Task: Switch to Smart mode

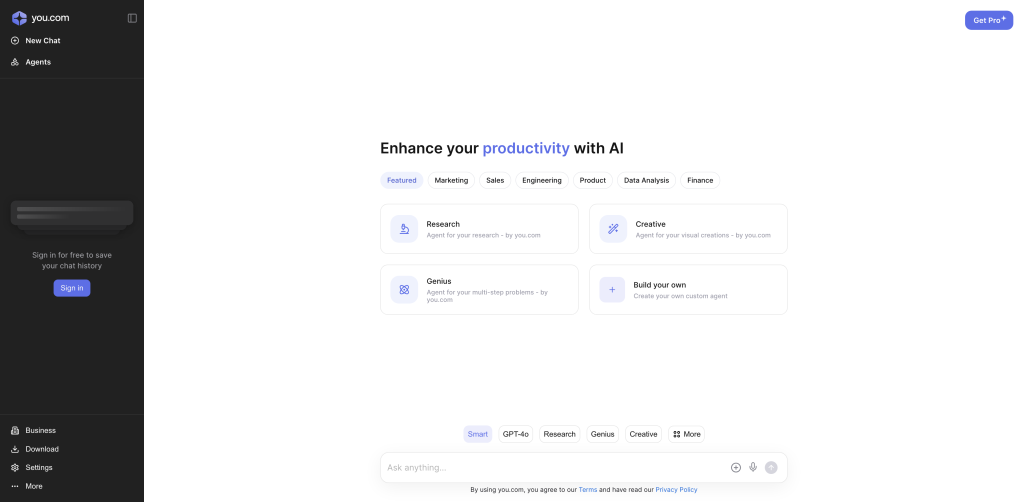Action: click(x=478, y=434)
